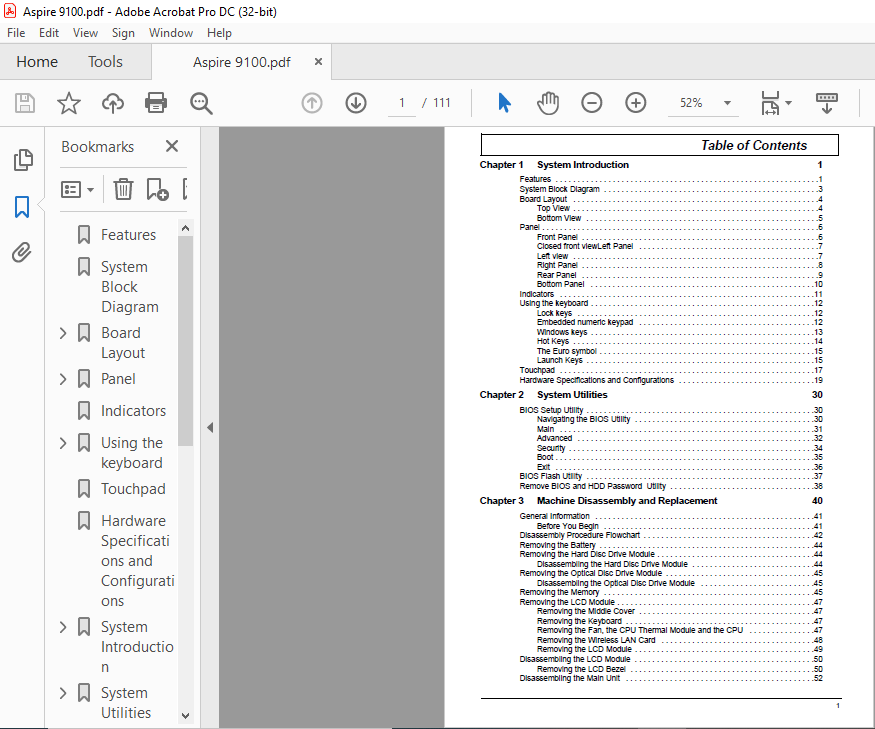Go to previous page arrow icon
The width and height of the screenshot is (875, 729).
pos(312,103)
